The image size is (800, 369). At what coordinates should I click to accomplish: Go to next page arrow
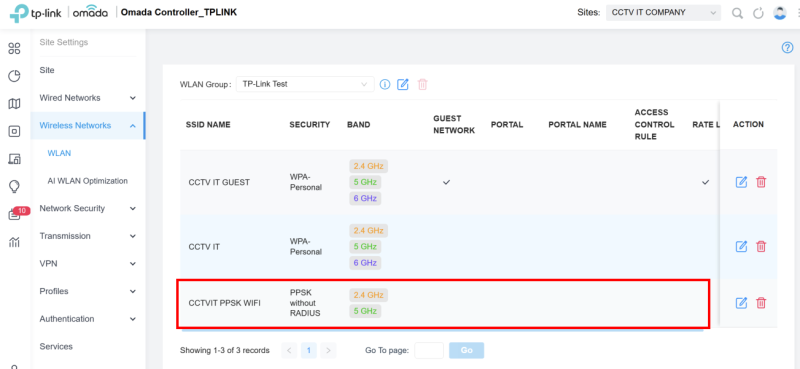328,350
